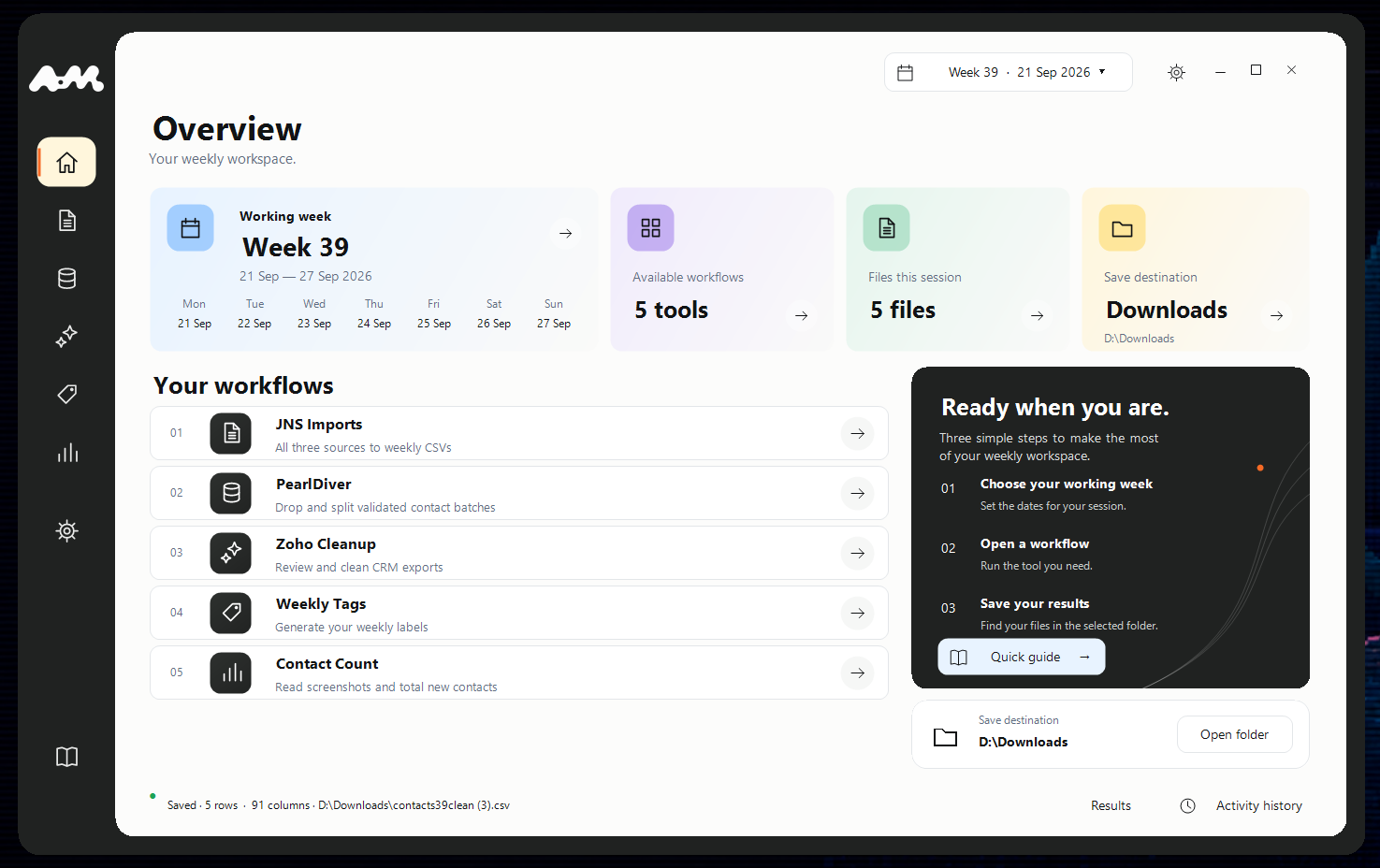The width and height of the screenshot is (1380, 868).
Task: Open the sparkle cleanup icon in the sidebar
Action: (66, 337)
